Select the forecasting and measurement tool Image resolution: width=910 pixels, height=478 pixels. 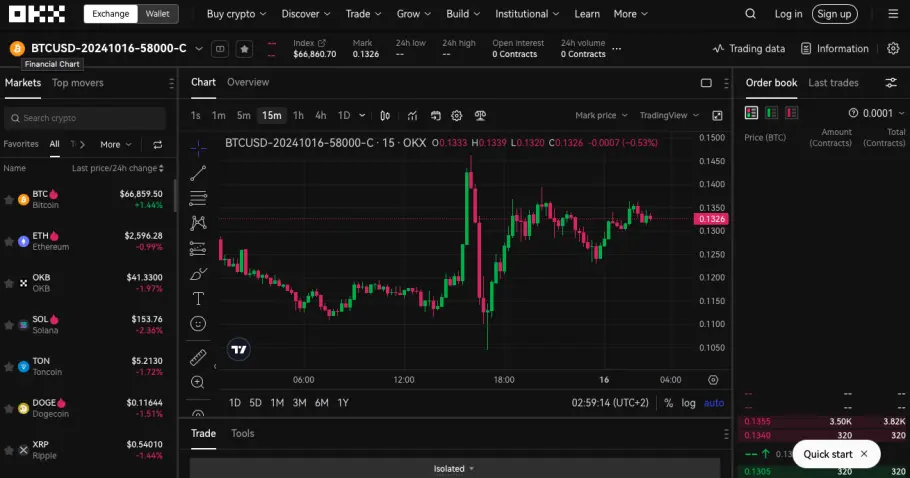coord(198,248)
